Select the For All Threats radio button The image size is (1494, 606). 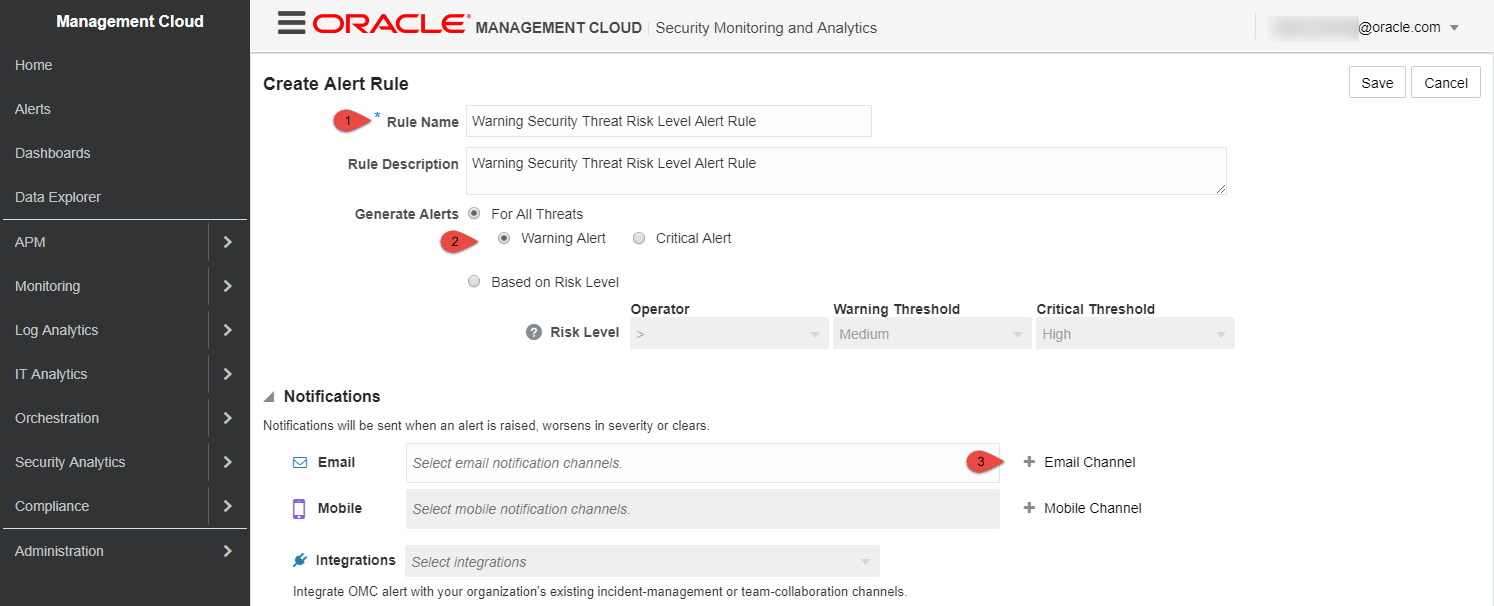click(x=474, y=214)
